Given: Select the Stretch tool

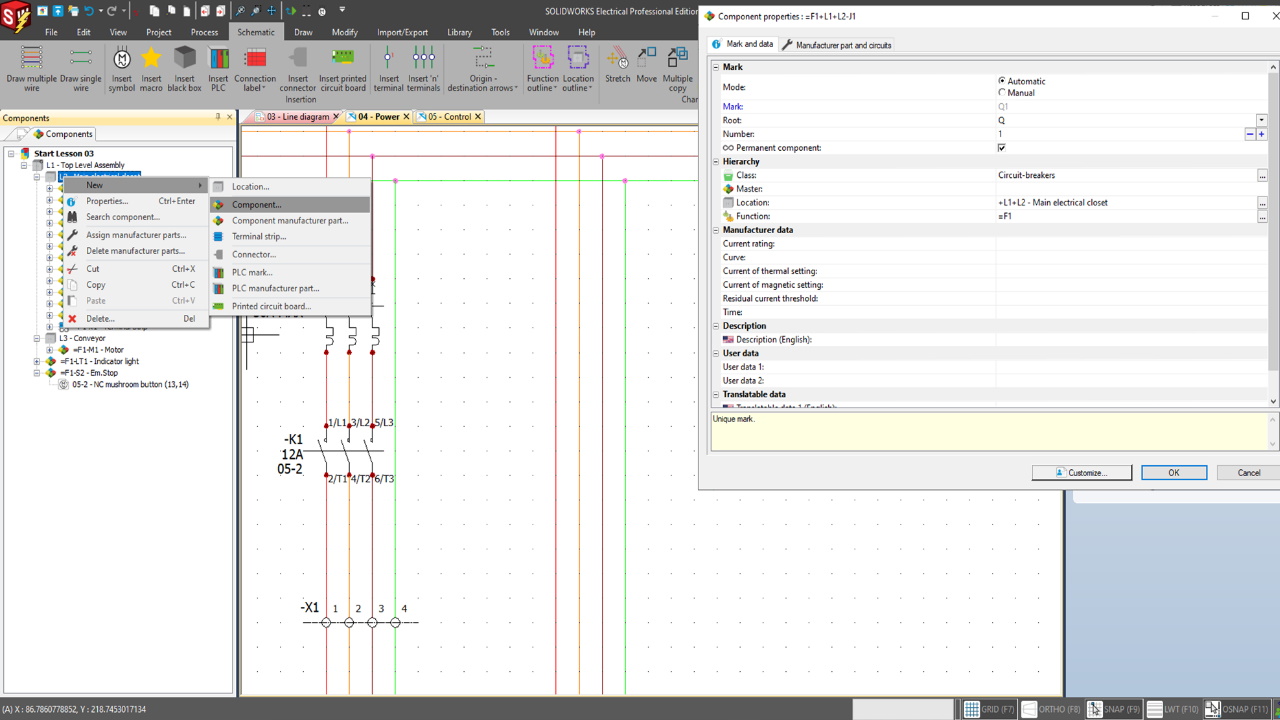Looking at the screenshot, I should click(618, 66).
